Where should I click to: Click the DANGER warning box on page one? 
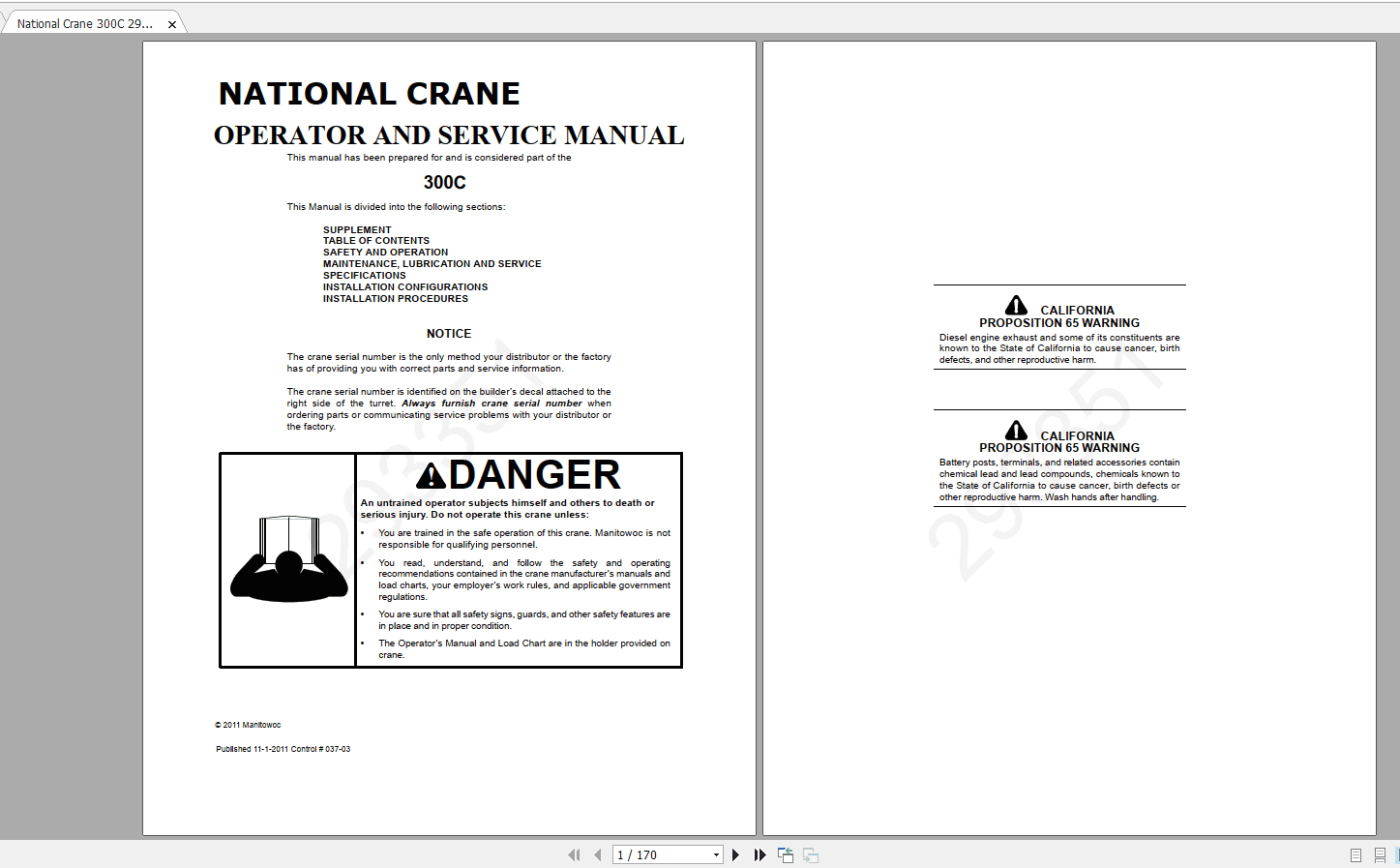coord(450,559)
